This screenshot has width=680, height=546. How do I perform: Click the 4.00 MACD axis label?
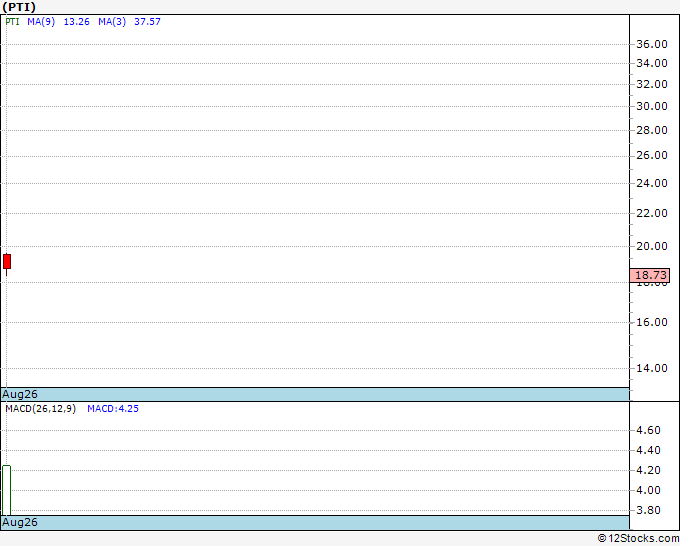tap(648, 490)
